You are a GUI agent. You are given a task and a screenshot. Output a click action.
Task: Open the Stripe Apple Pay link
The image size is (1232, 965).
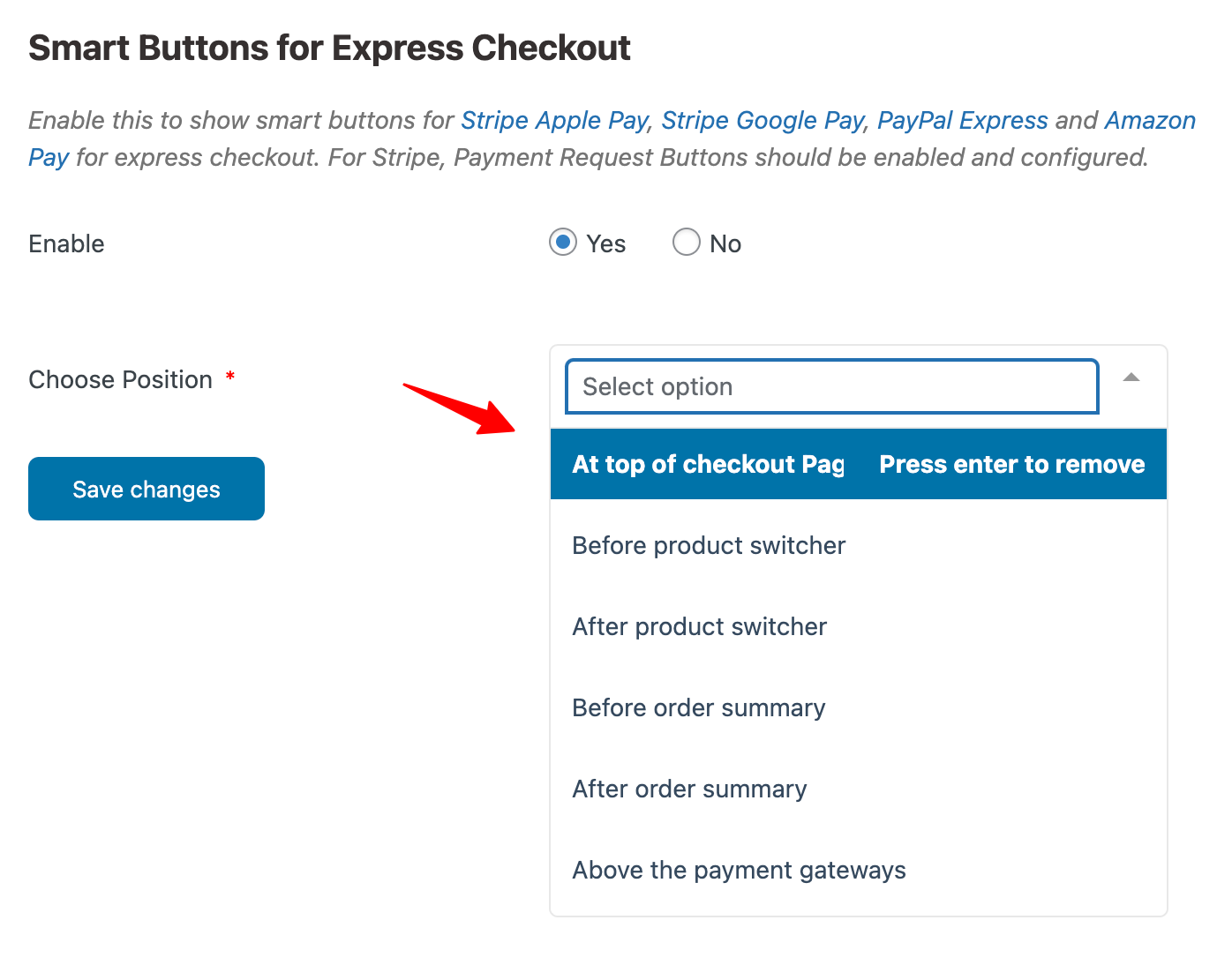tap(553, 120)
